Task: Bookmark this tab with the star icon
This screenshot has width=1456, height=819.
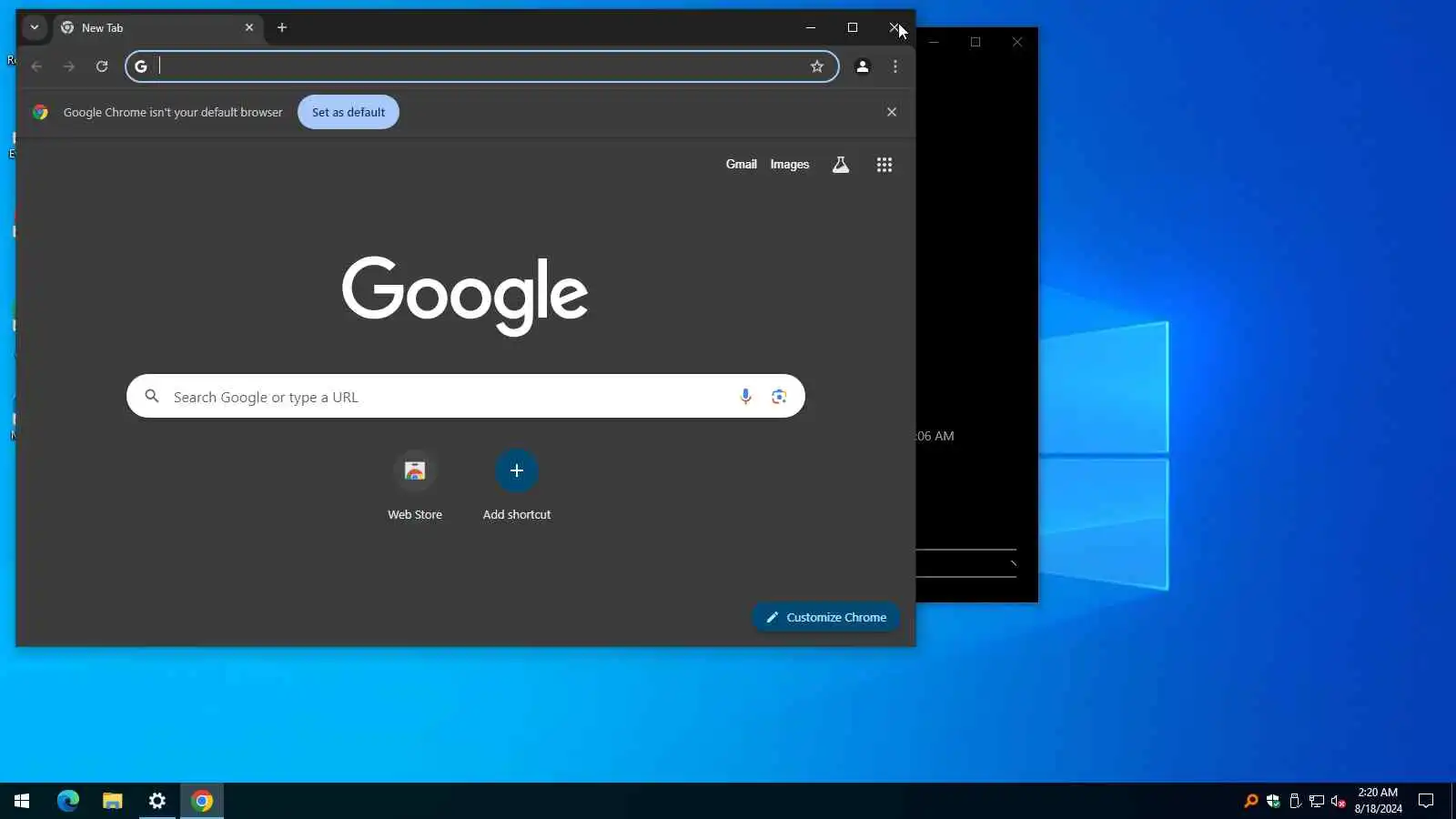Action: (x=817, y=66)
